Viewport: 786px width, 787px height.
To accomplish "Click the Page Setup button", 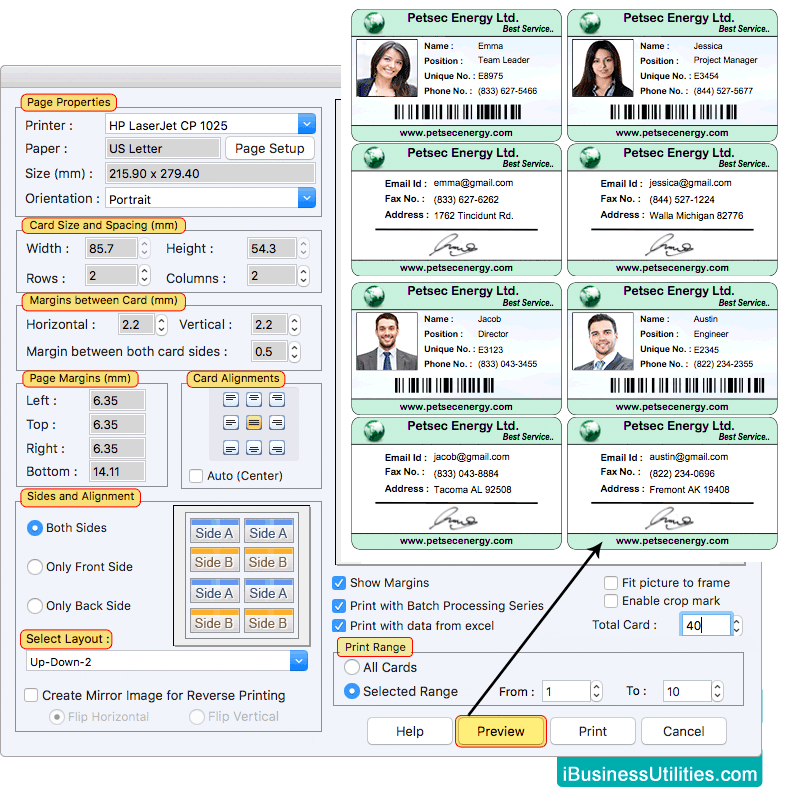I will click(x=270, y=149).
